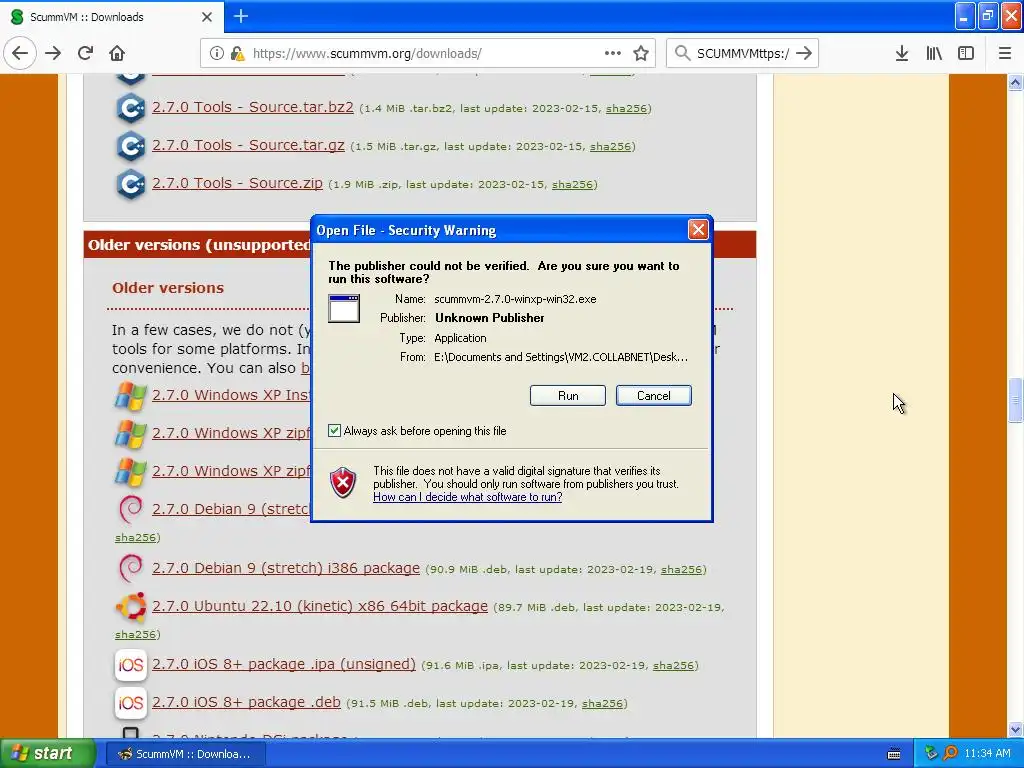
Task: Open 2.7.0 Tools - Source.tar.gz link
Action: click(248, 145)
